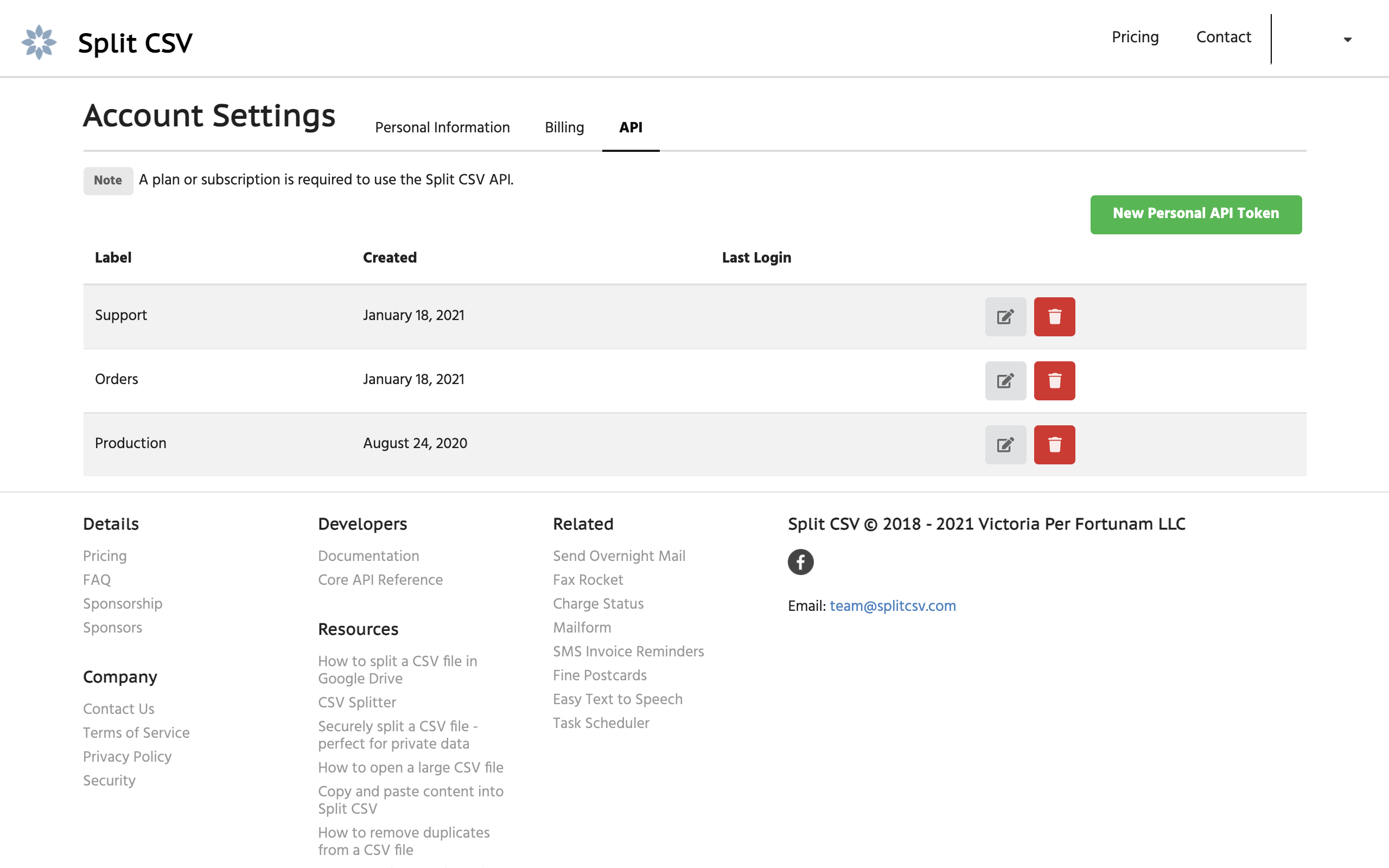Open the CSV Splitter resource link
1389x868 pixels.
[x=356, y=703]
